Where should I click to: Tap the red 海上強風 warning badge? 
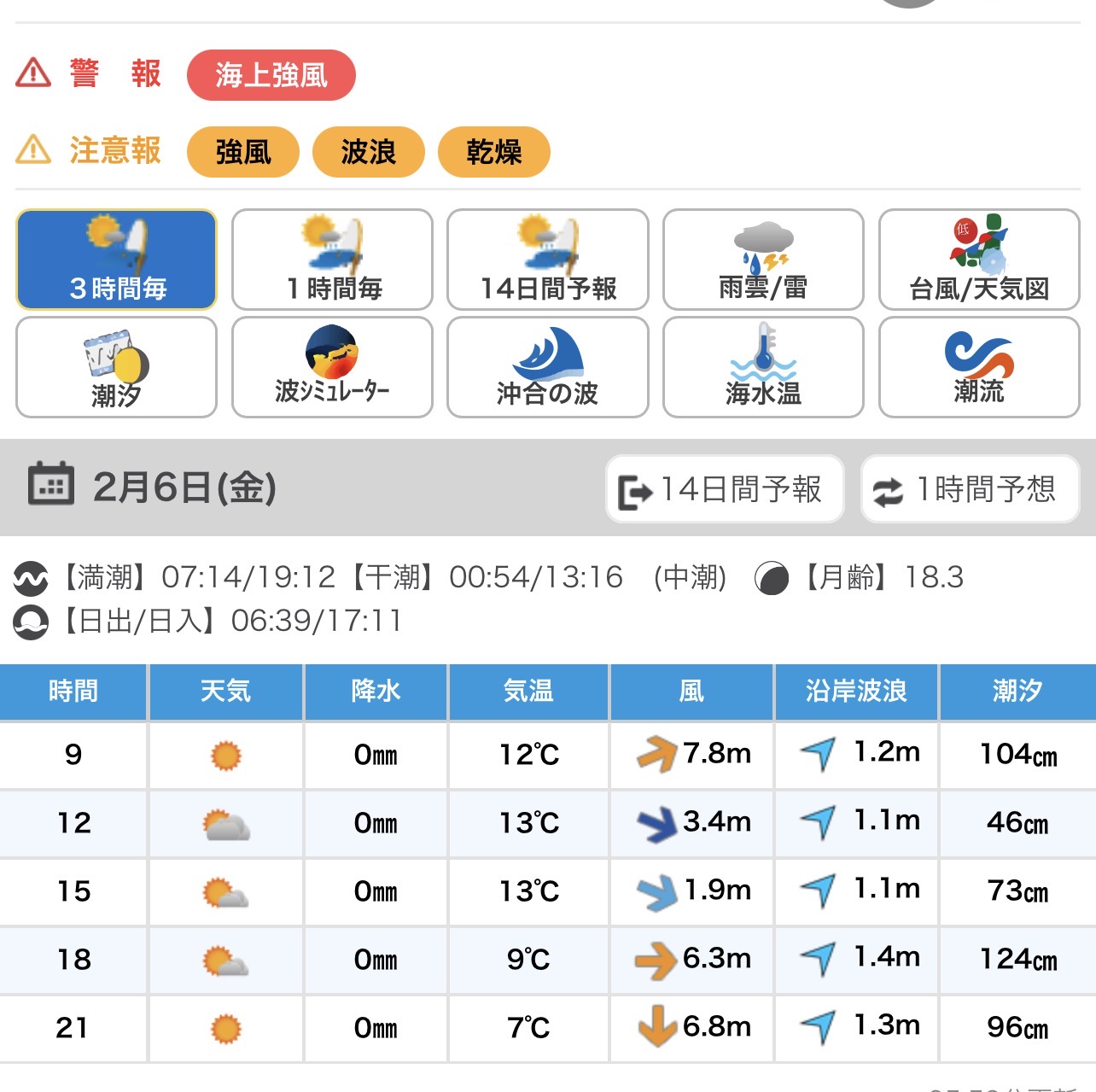click(x=271, y=75)
